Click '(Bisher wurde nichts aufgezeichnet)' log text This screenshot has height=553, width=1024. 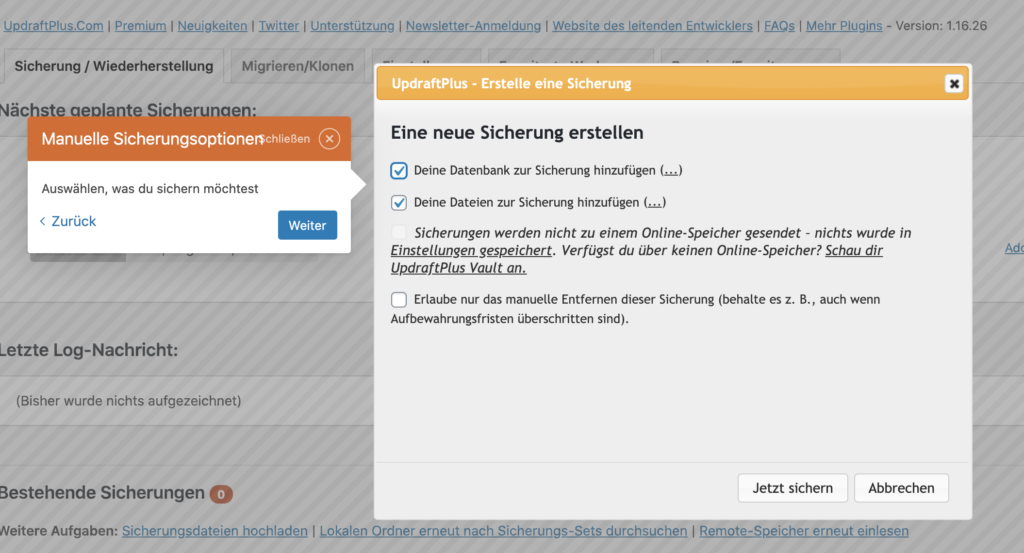click(129, 401)
